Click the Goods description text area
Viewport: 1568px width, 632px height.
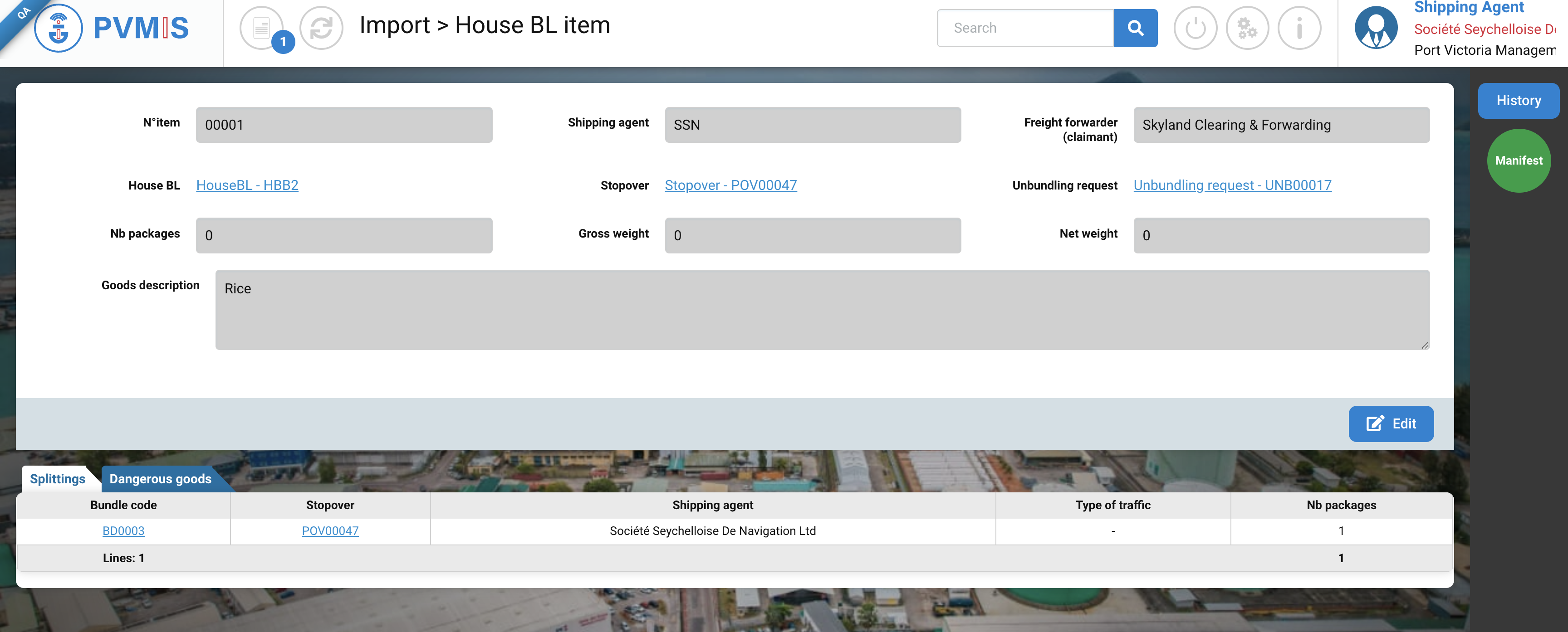coord(822,310)
